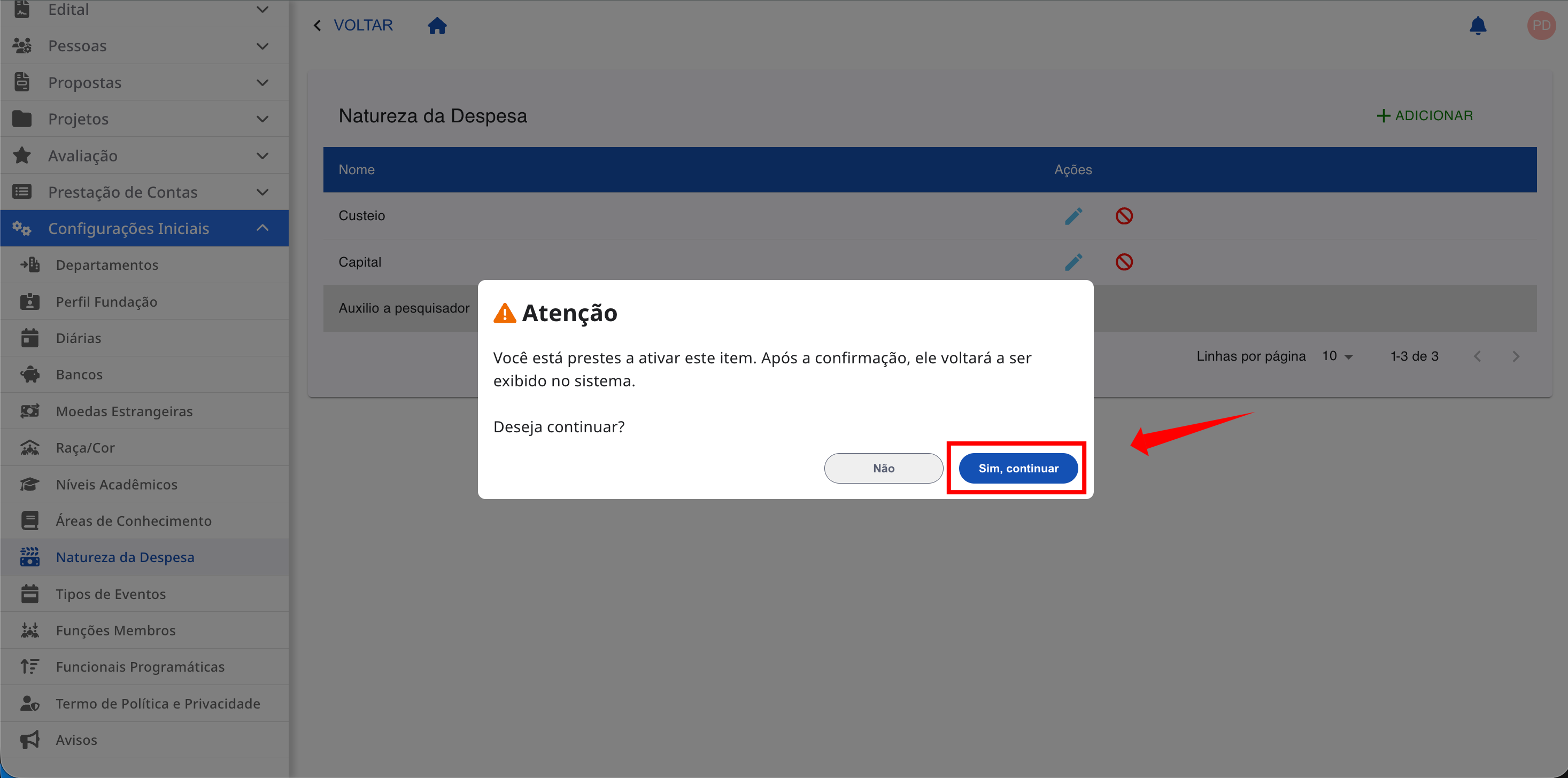Click the Não button in dialog

883,469
